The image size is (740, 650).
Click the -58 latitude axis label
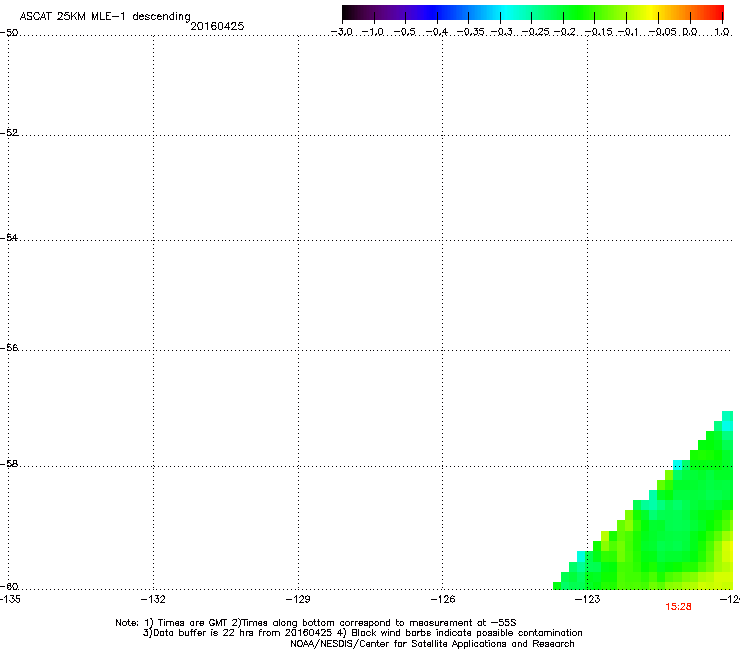click(x=9, y=464)
